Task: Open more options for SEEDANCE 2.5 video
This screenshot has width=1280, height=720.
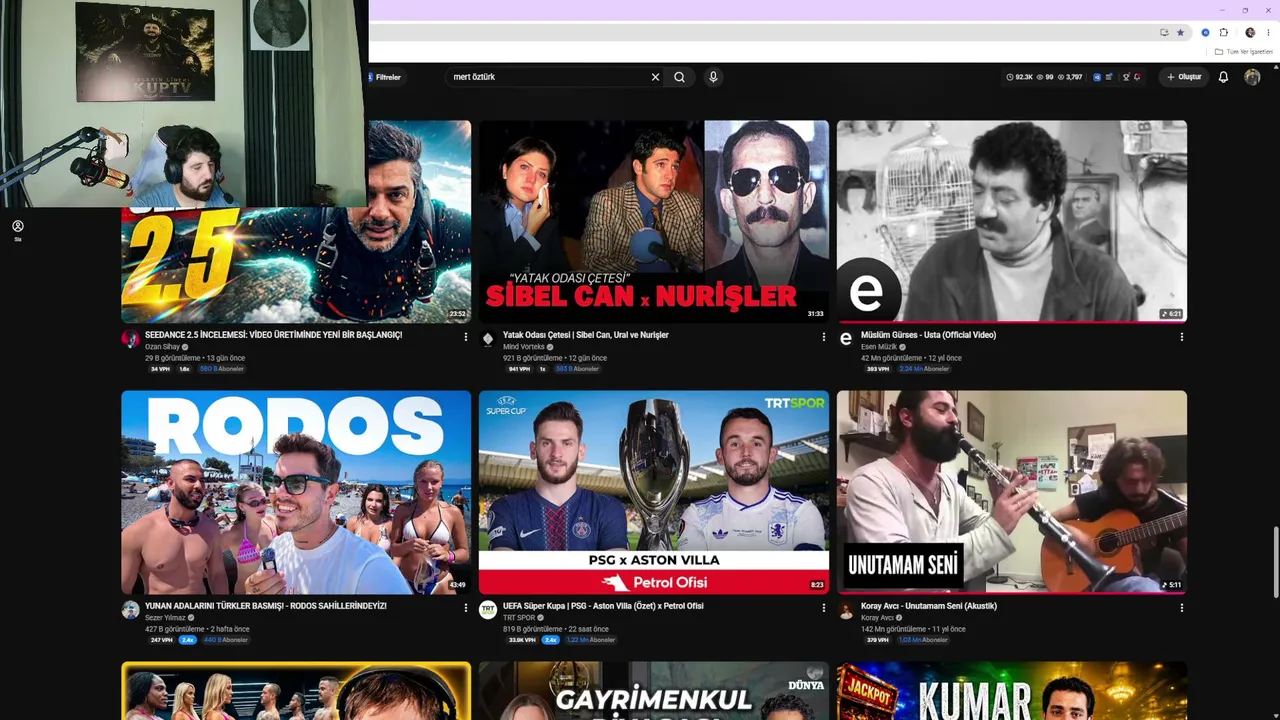Action: click(x=465, y=337)
